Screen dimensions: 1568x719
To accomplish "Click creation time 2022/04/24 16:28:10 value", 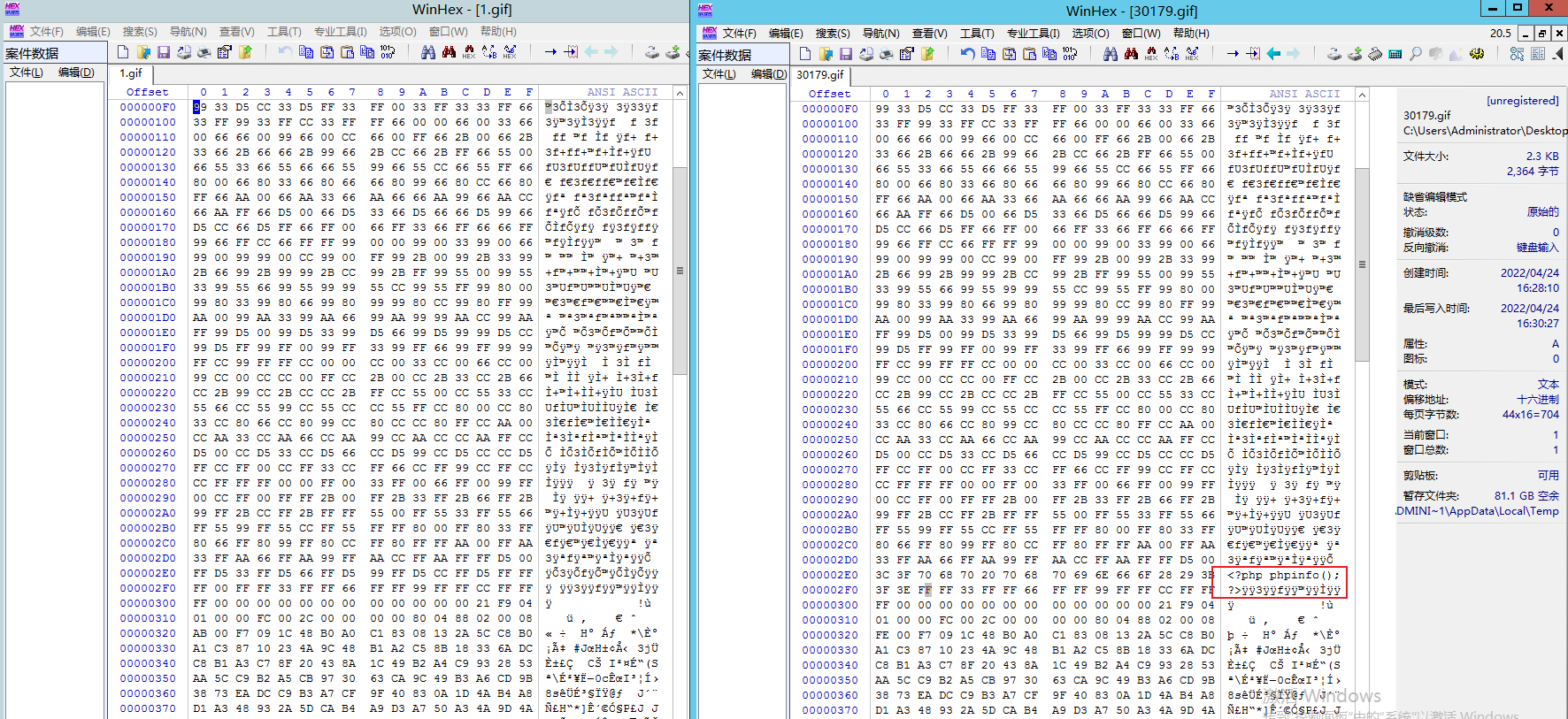I will pos(1529,280).
